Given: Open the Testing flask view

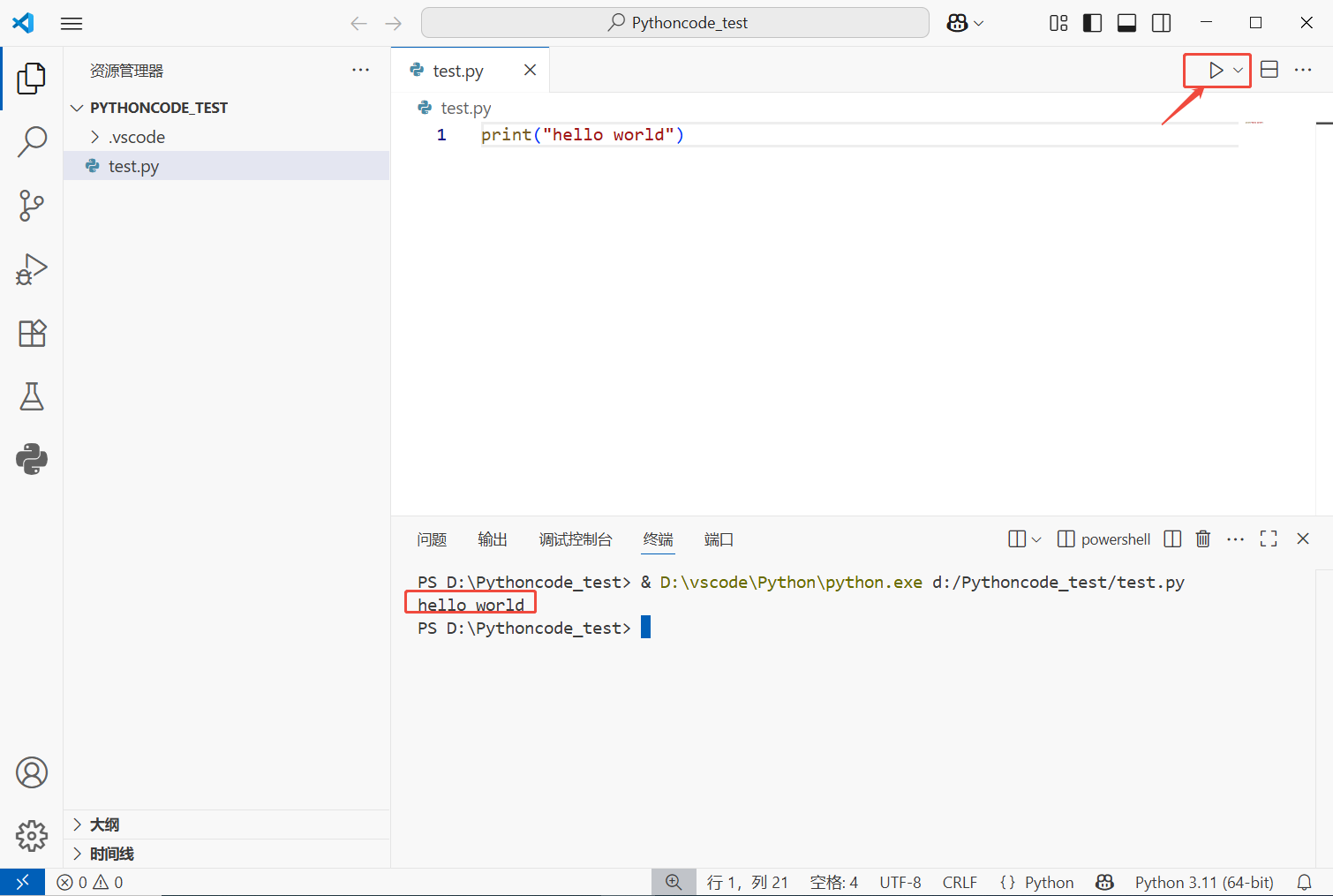Looking at the screenshot, I should (32, 396).
